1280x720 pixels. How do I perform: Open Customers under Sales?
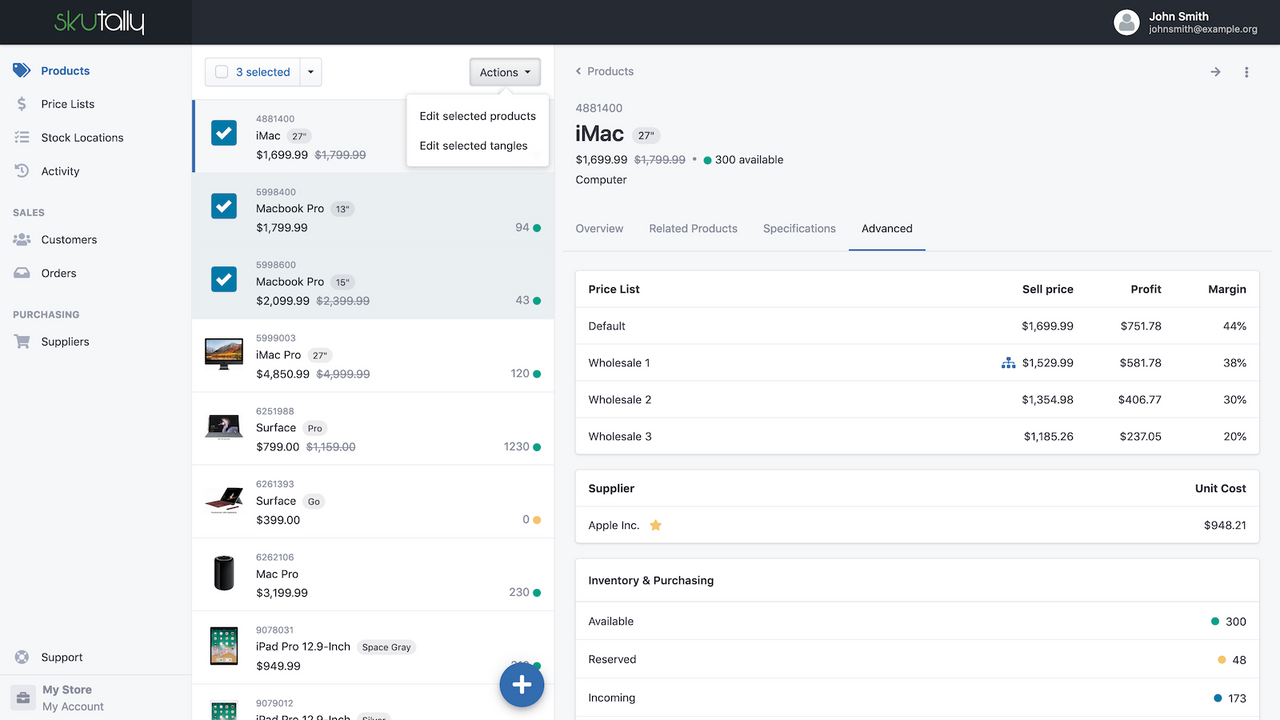tap(70, 239)
